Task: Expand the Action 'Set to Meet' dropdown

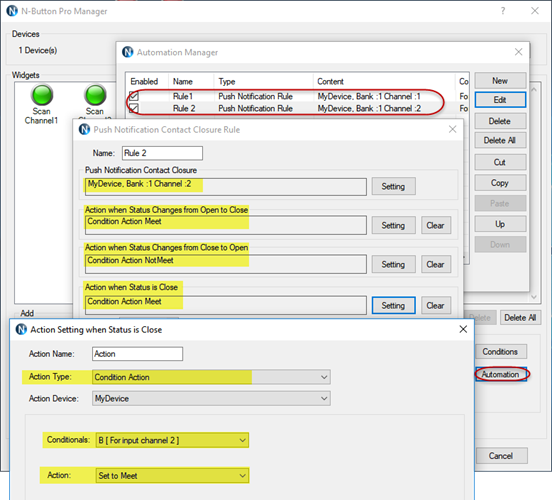Action: coord(172,476)
